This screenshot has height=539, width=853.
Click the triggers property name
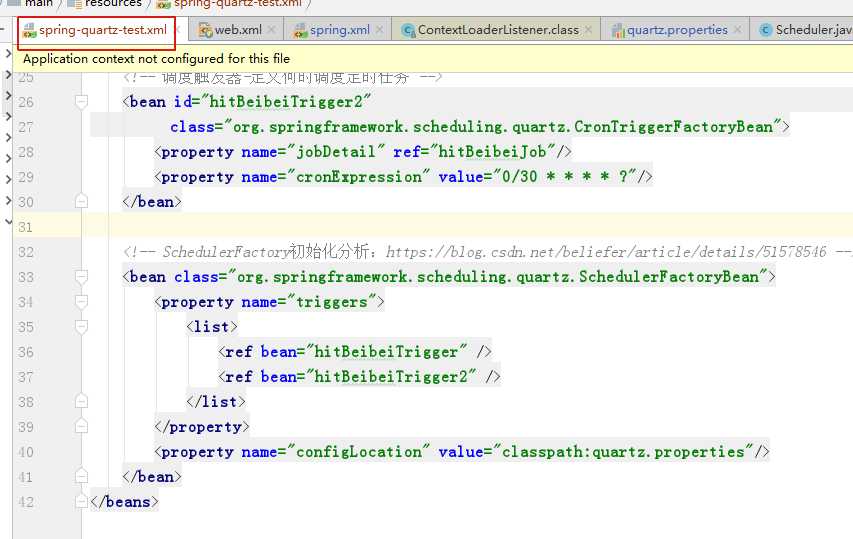332,302
